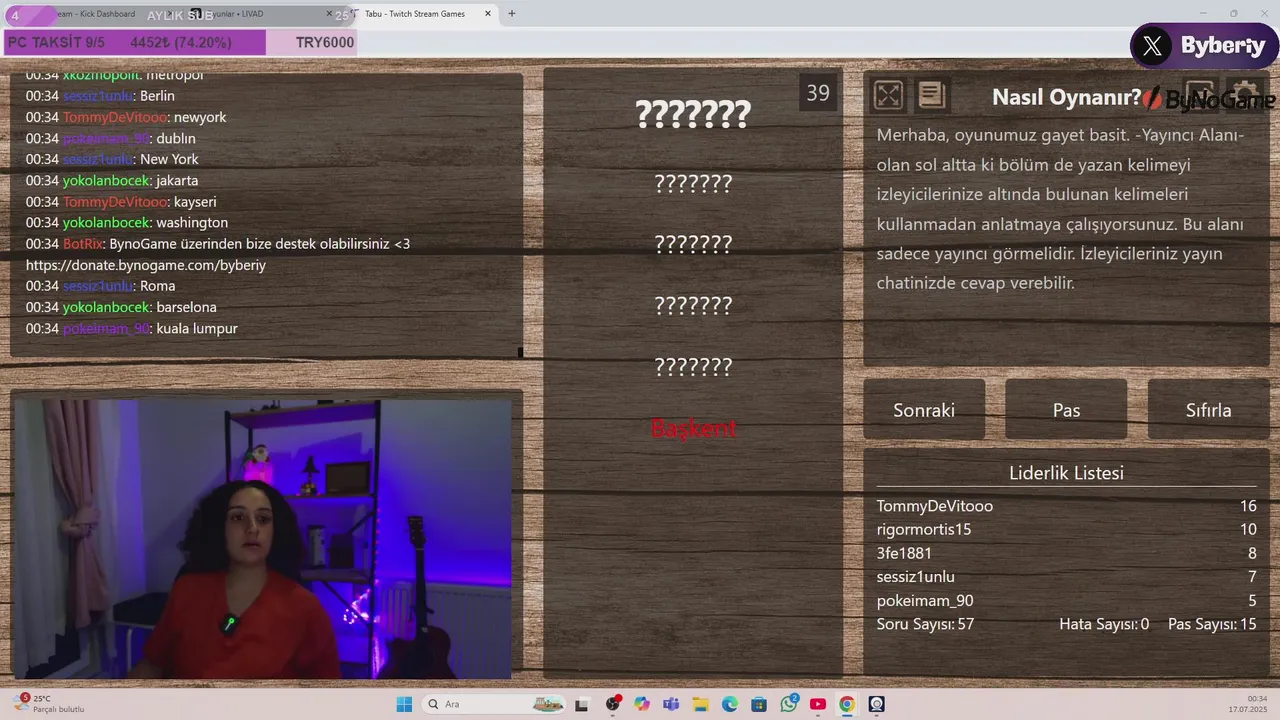1280x720 pixels.
Task: Select sessiz1unlu in the leaderboard
Action: [x=916, y=577]
